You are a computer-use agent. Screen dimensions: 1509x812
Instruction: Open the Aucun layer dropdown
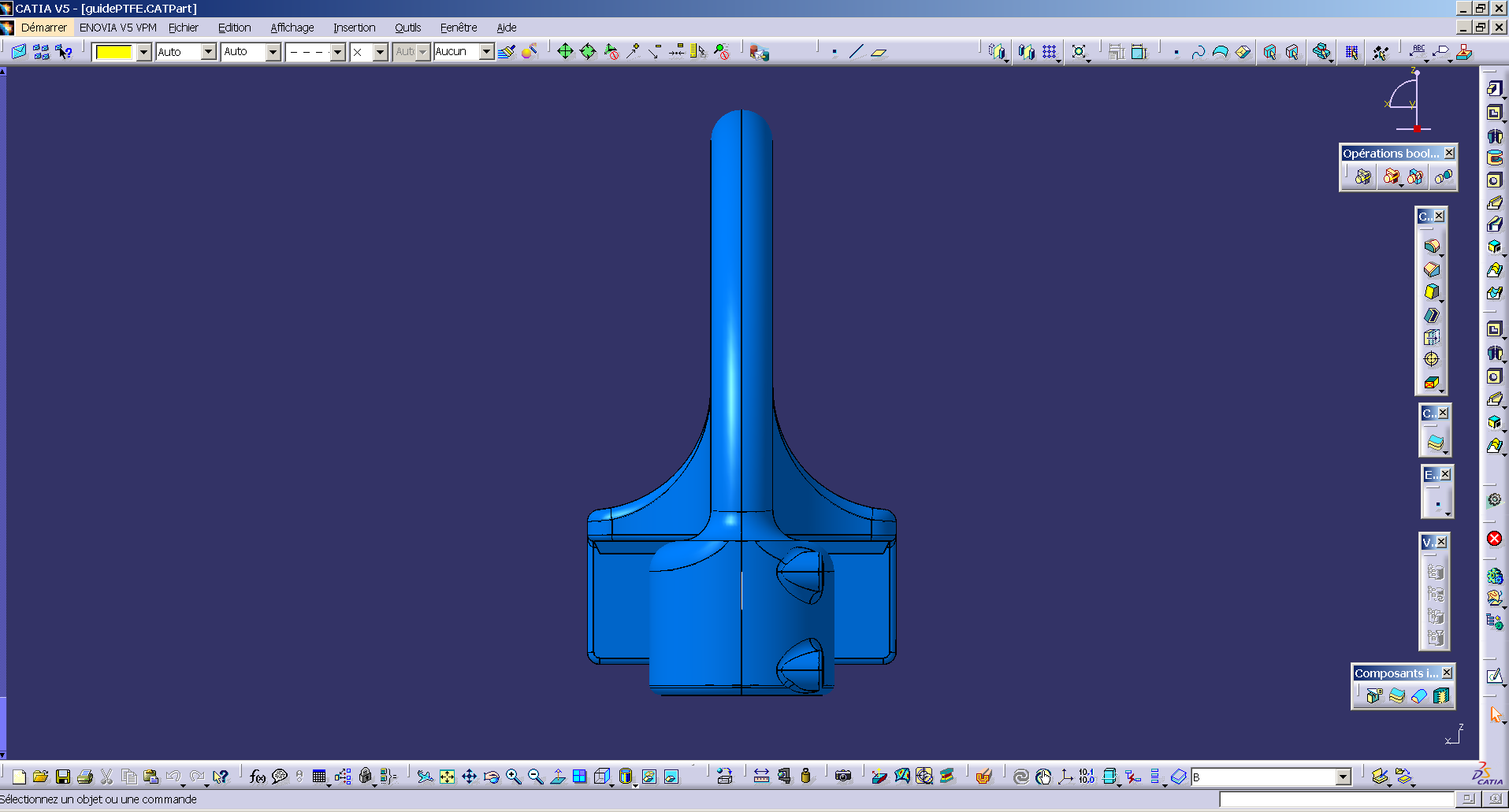486,52
